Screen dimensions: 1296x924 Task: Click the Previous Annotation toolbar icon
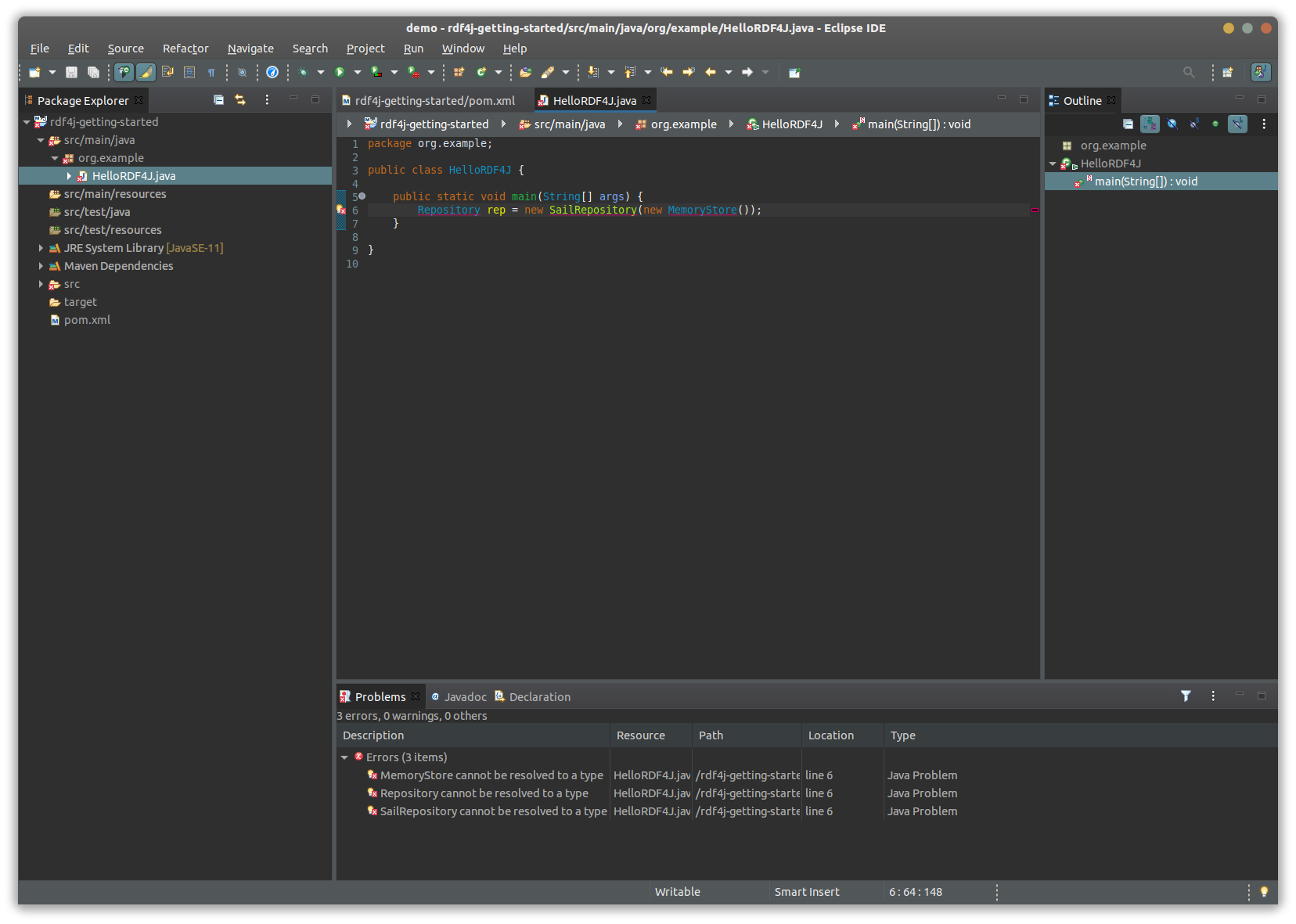click(x=630, y=72)
